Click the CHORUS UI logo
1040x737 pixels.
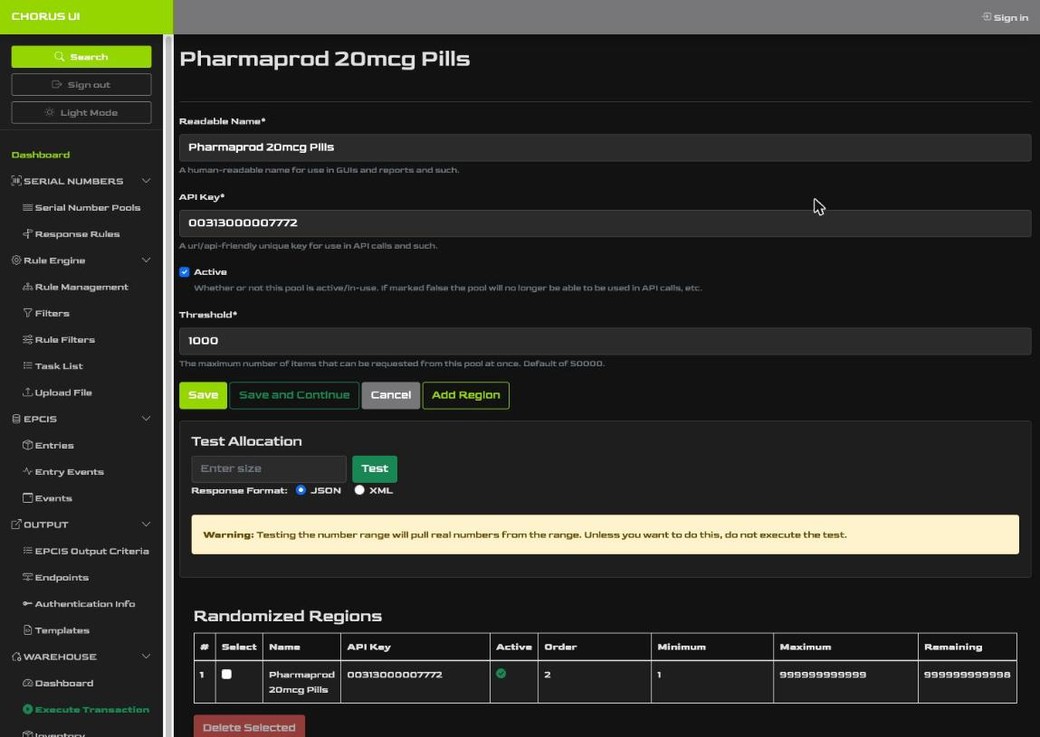(x=46, y=17)
